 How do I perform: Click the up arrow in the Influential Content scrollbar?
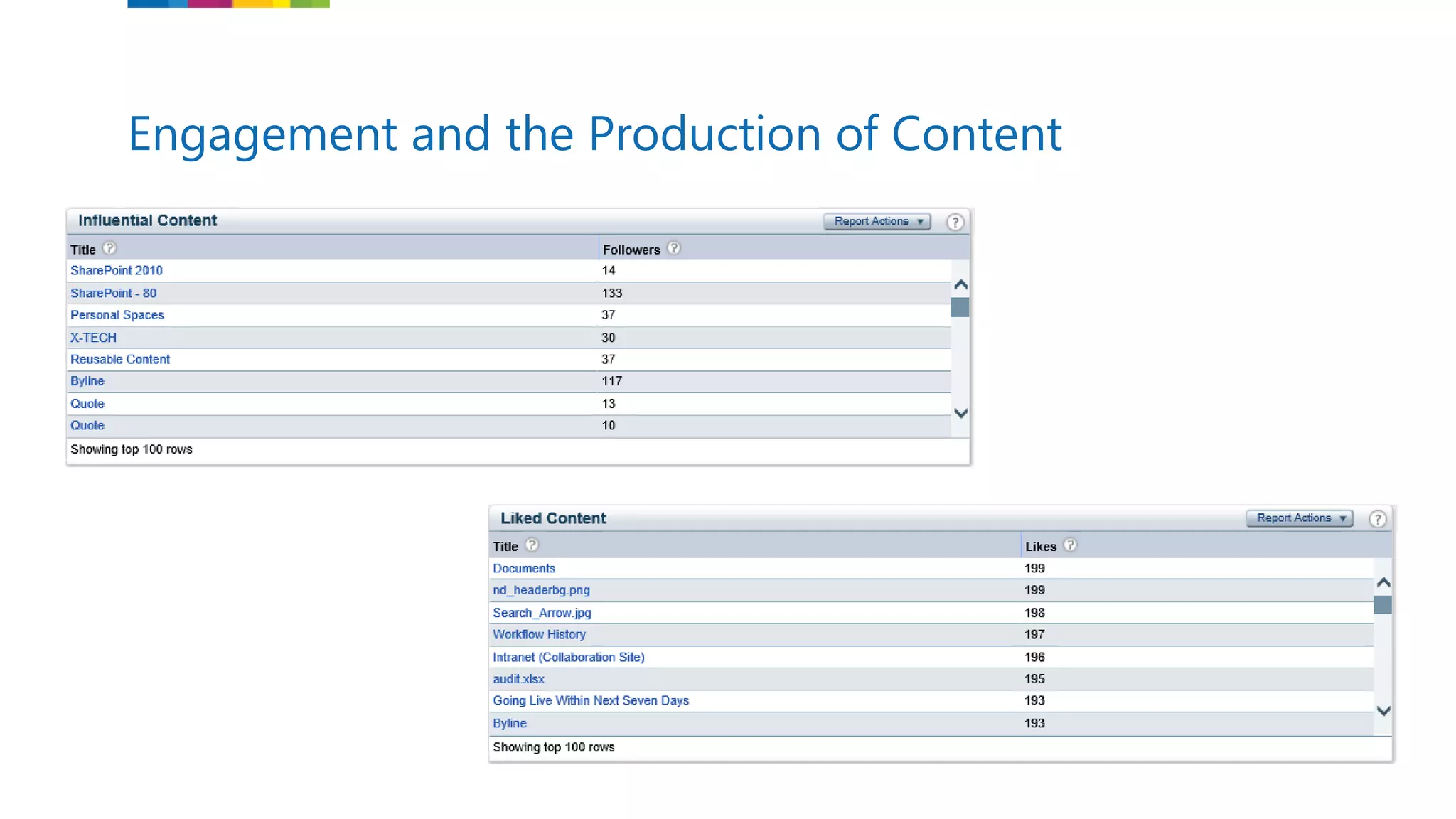pyautogui.click(x=960, y=285)
